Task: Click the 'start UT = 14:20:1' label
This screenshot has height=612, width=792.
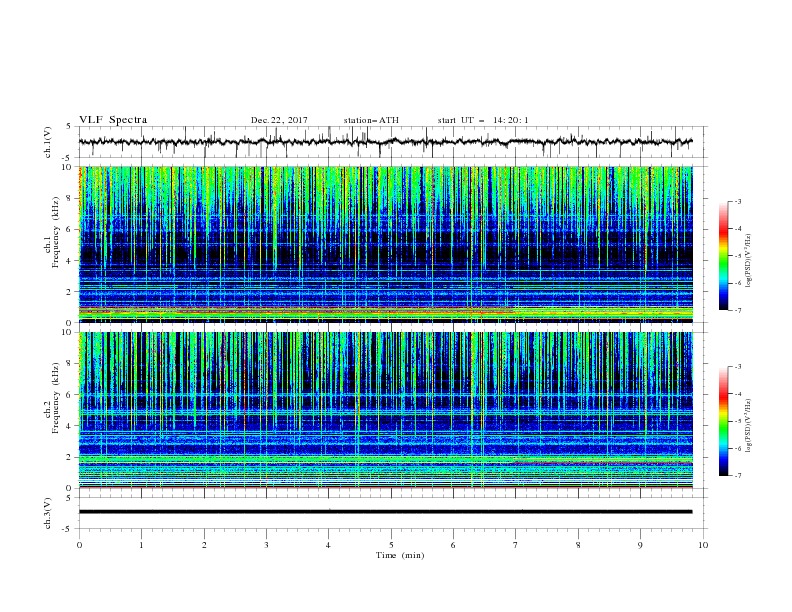Action: tap(483, 120)
